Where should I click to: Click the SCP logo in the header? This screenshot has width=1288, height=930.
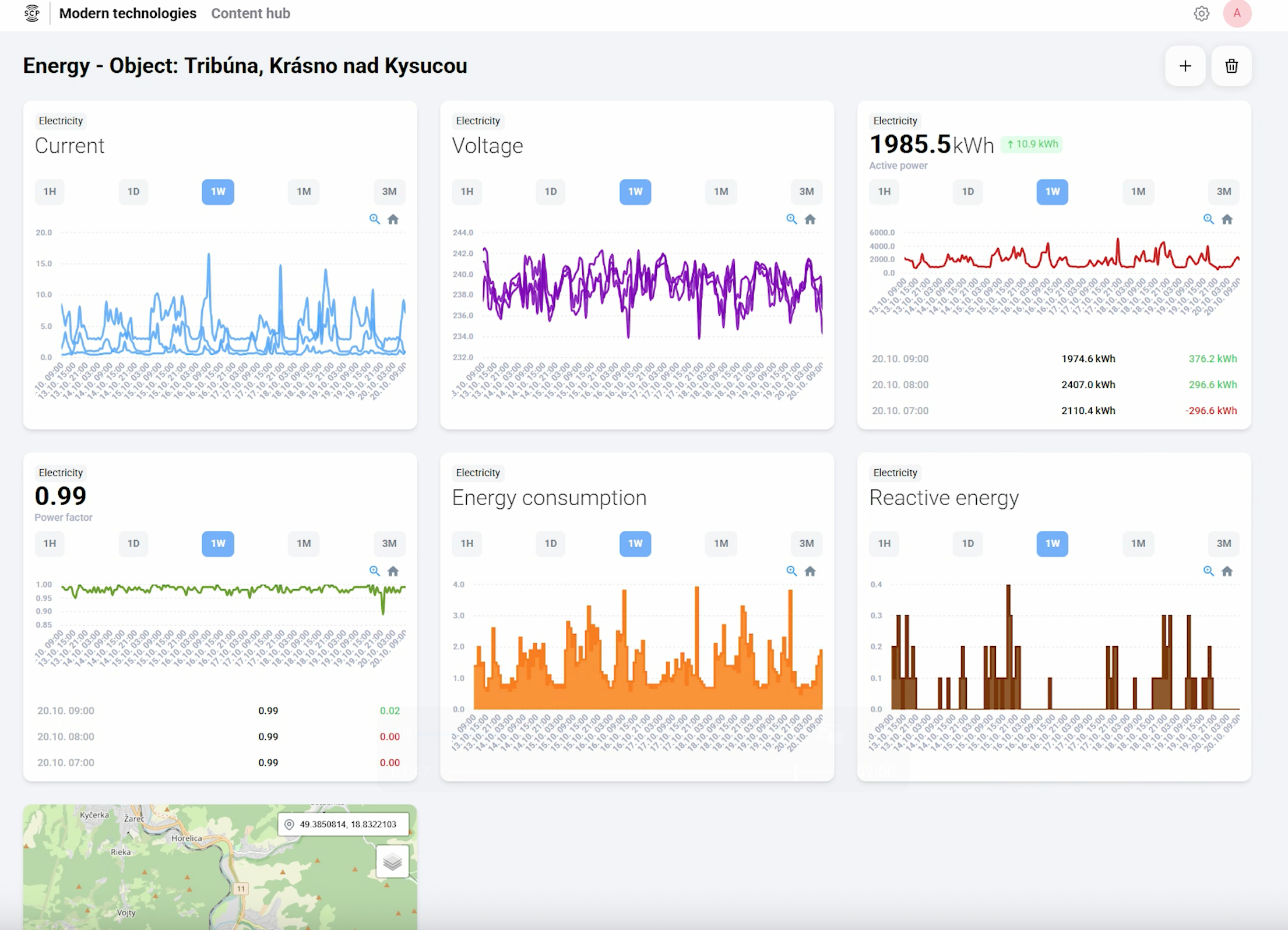32,13
